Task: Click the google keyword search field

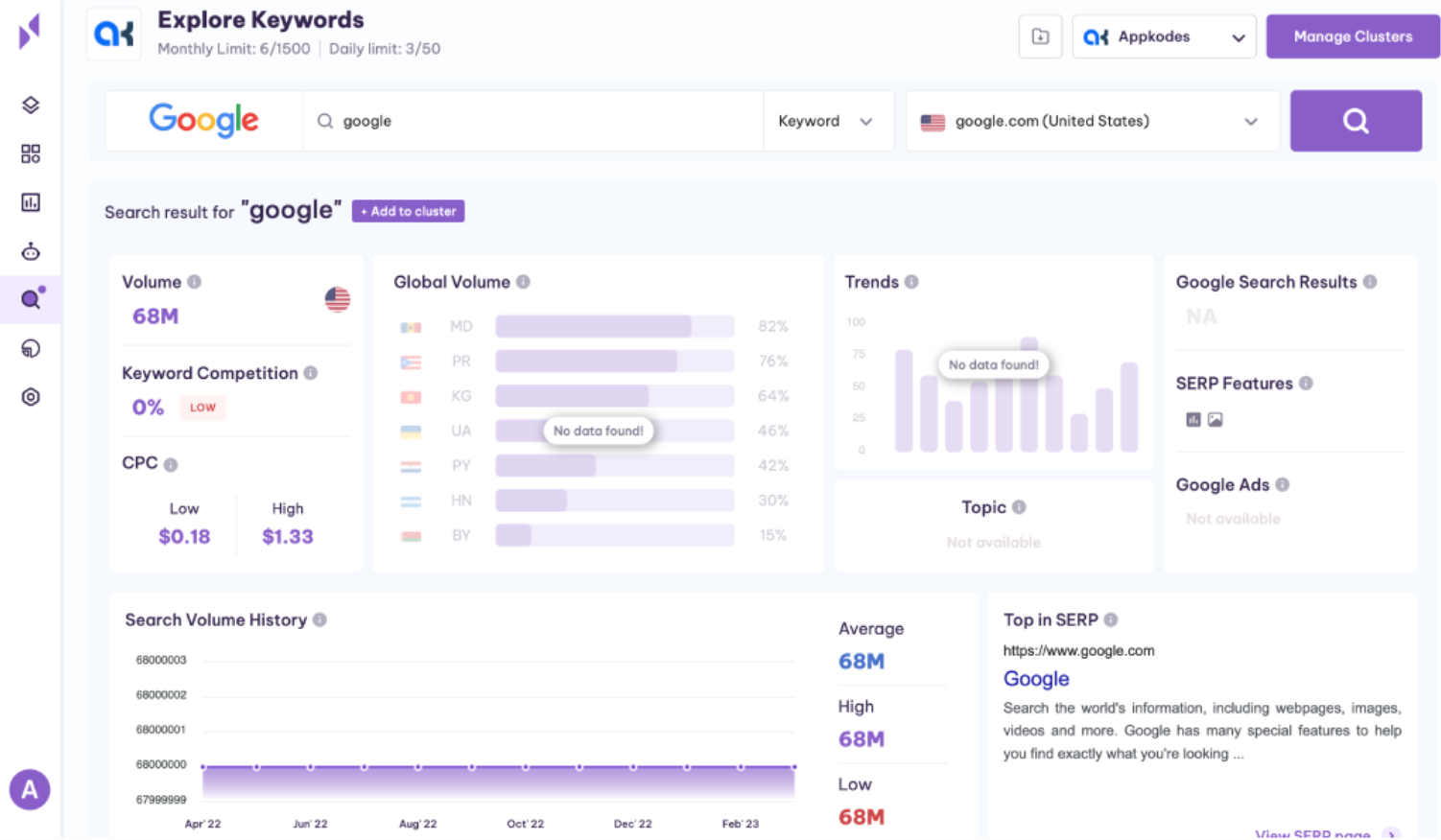Action: (533, 121)
